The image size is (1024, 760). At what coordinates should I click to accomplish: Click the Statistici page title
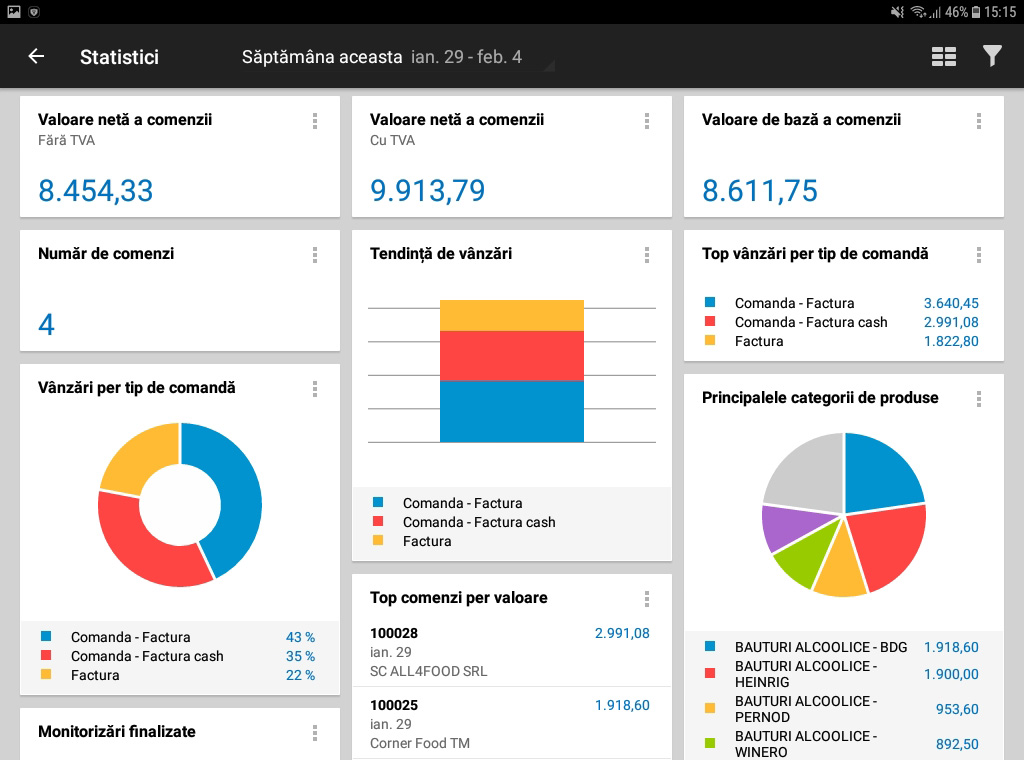[120, 57]
